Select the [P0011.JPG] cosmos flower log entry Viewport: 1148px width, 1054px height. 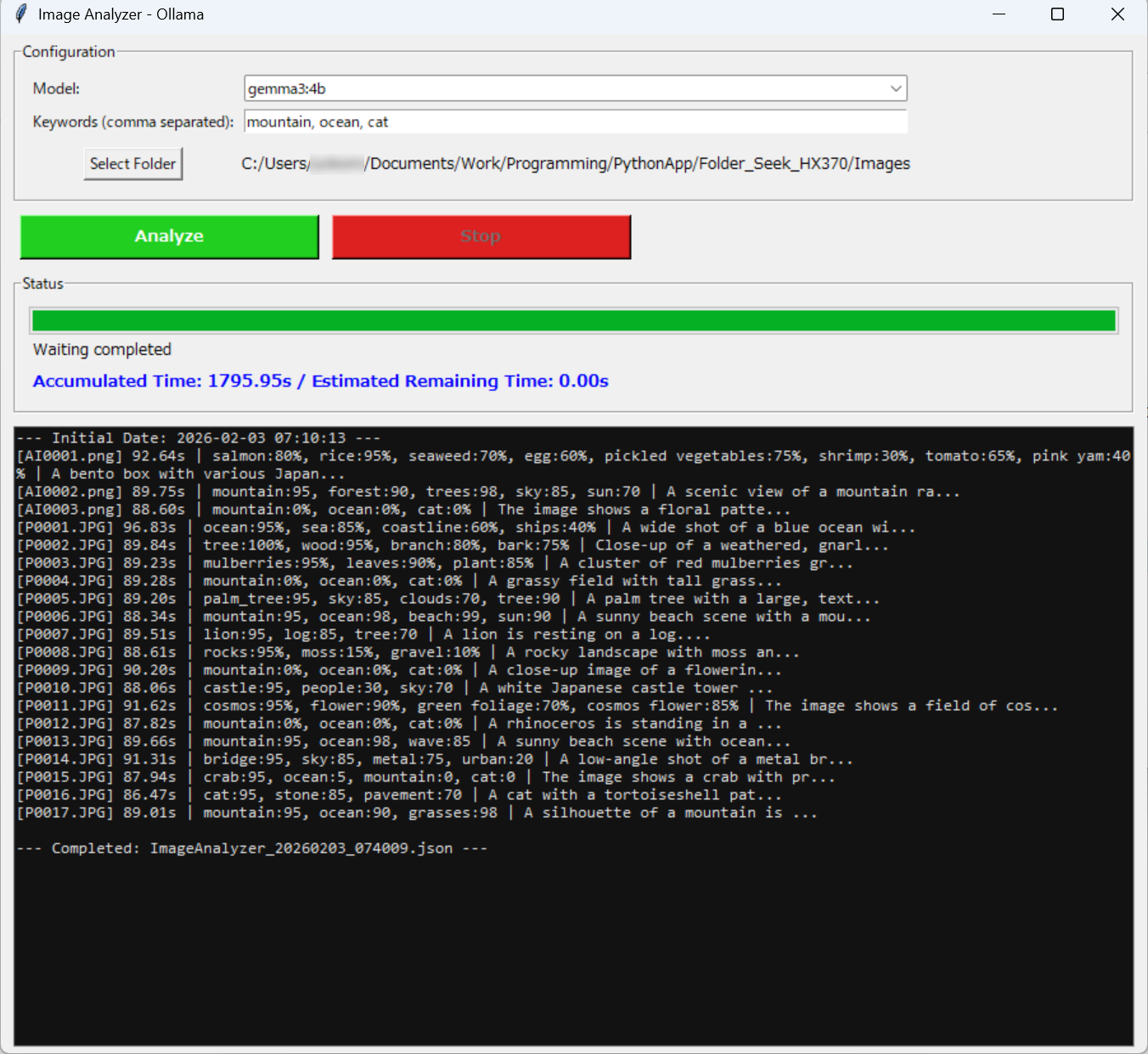tap(537, 706)
